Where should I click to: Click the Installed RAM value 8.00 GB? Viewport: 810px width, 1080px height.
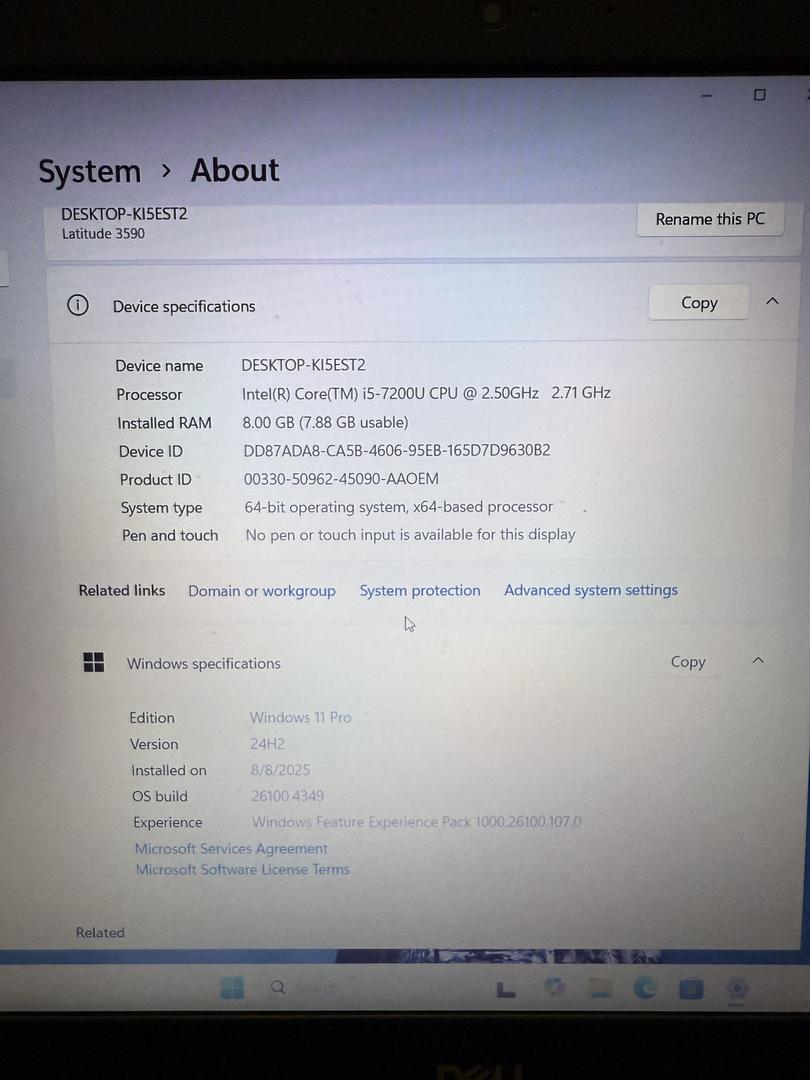pos(325,422)
